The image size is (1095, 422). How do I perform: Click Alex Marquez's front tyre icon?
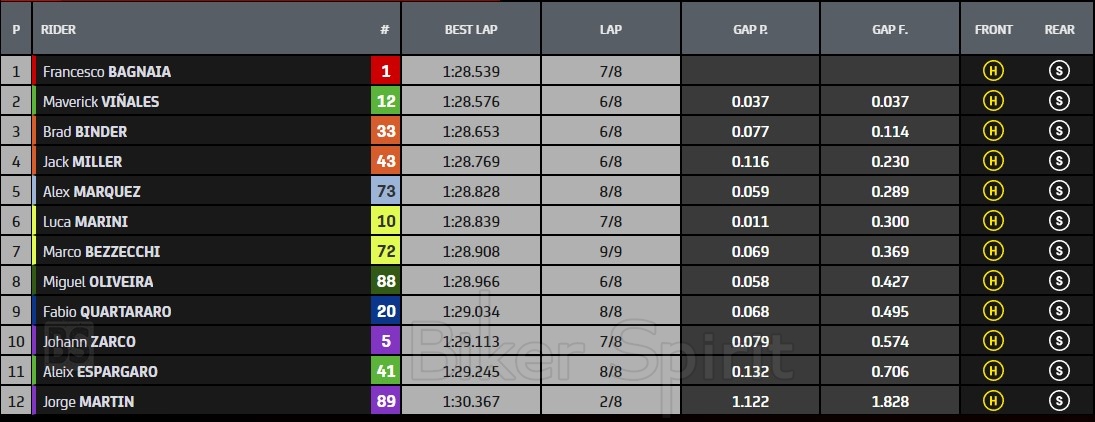pos(994,191)
